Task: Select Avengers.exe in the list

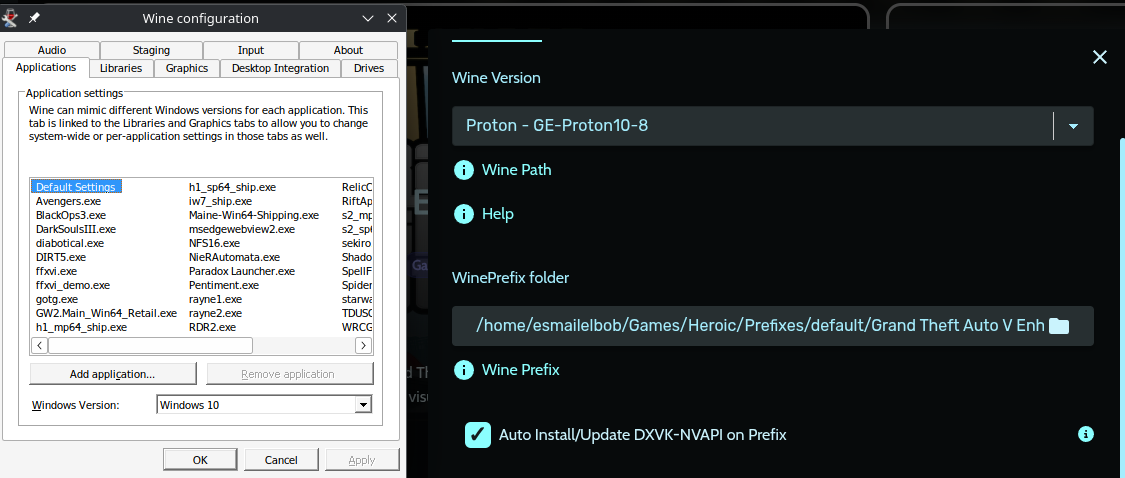Action: tap(68, 201)
